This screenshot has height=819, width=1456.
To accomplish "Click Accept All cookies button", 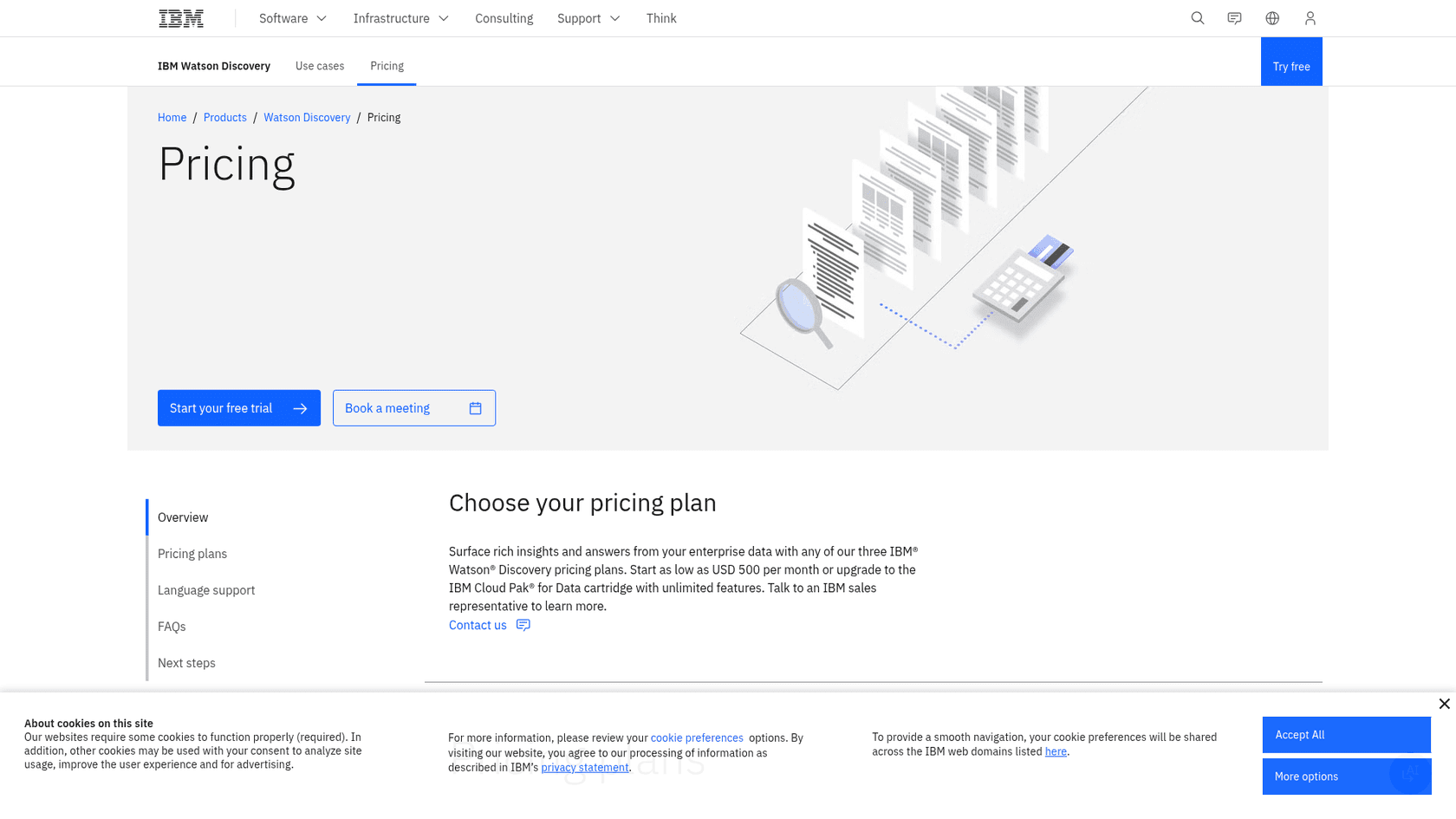I will coord(1347,735).
